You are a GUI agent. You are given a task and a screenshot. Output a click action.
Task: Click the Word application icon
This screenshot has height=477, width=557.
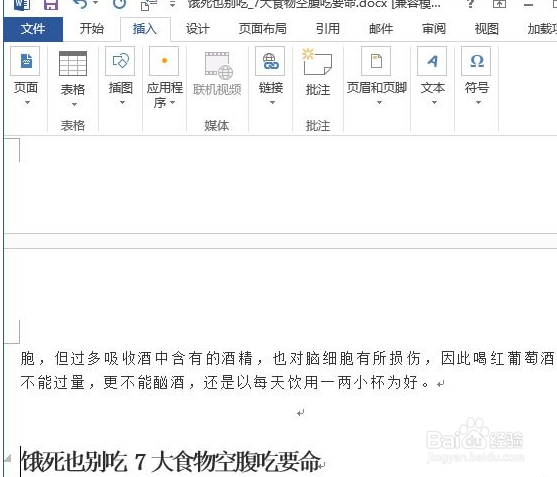pos(21,5)
